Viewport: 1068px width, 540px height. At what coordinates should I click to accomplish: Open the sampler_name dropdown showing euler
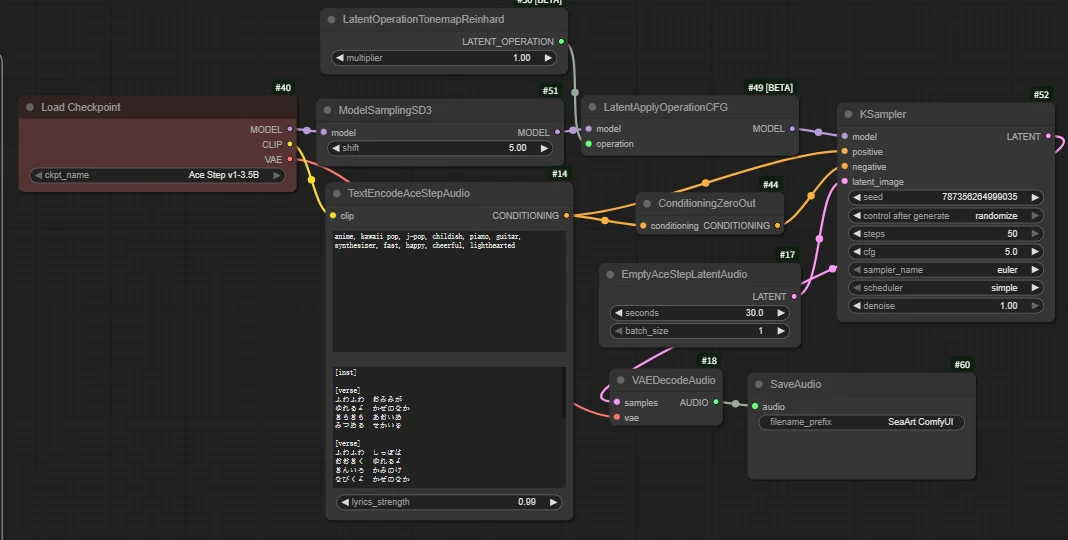(945, 270)
